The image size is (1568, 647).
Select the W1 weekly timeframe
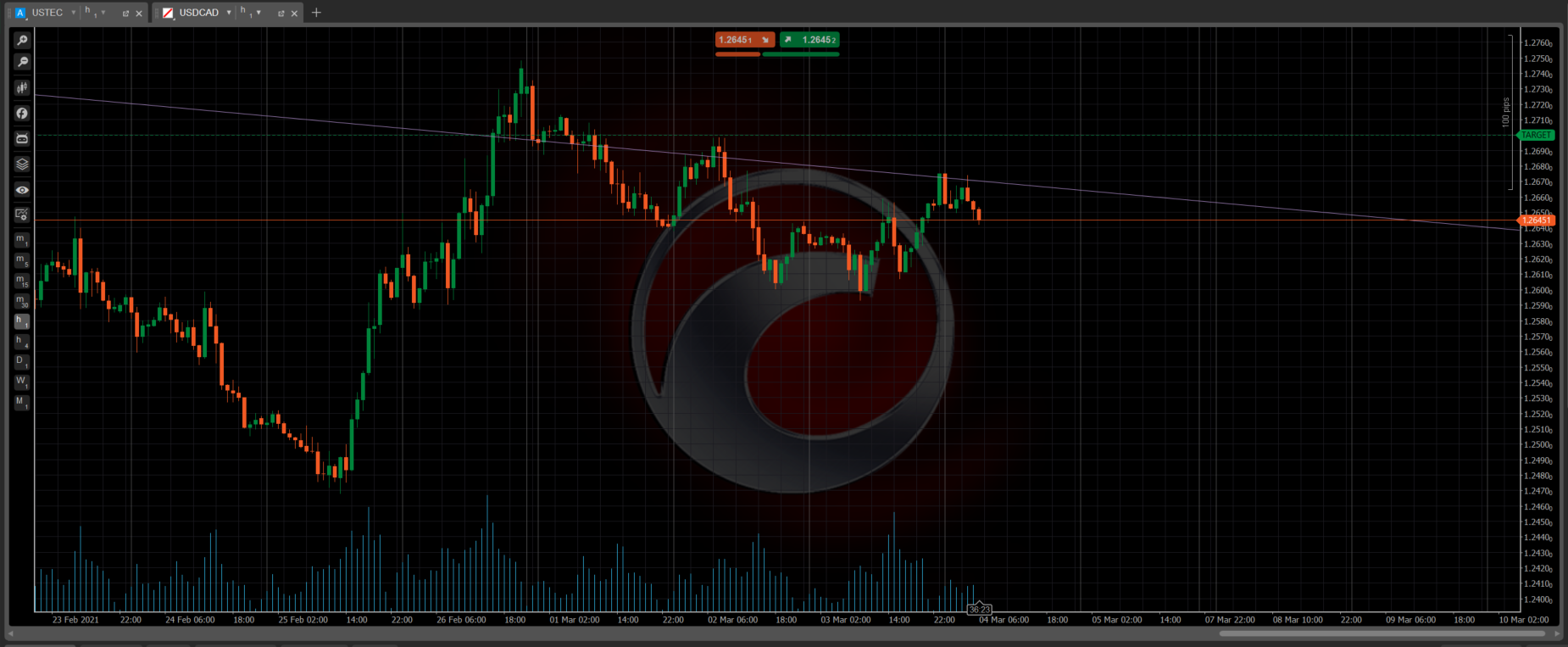point(22,382)
